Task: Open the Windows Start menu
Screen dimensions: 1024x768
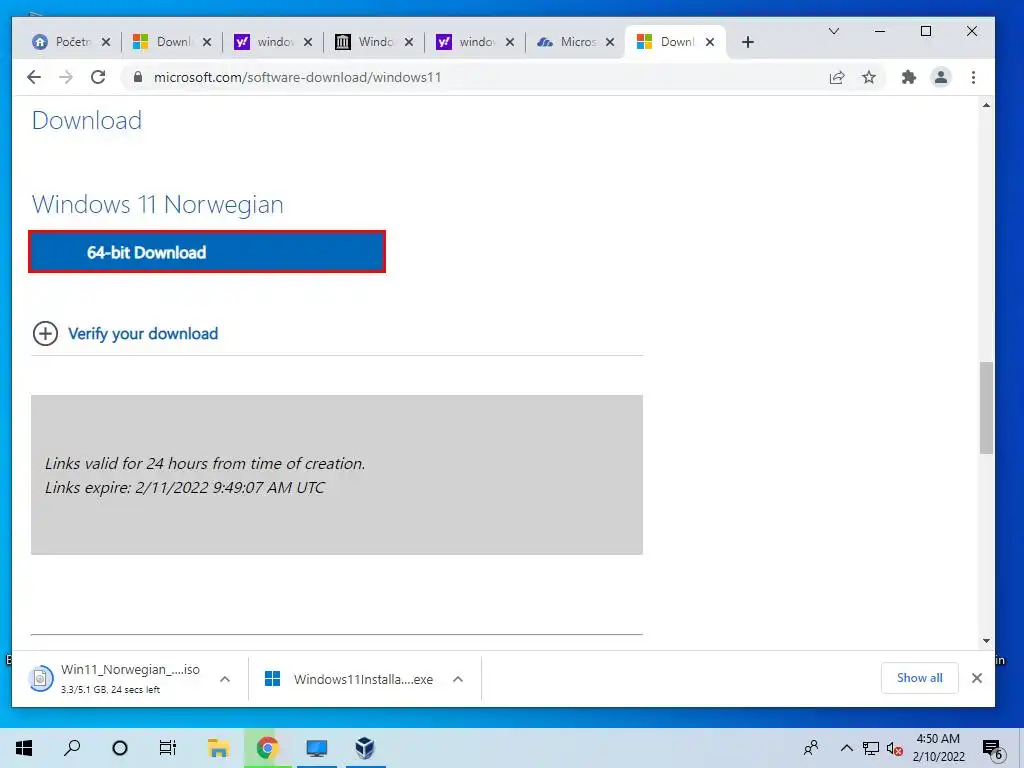Action: click(x=24, y=748)
